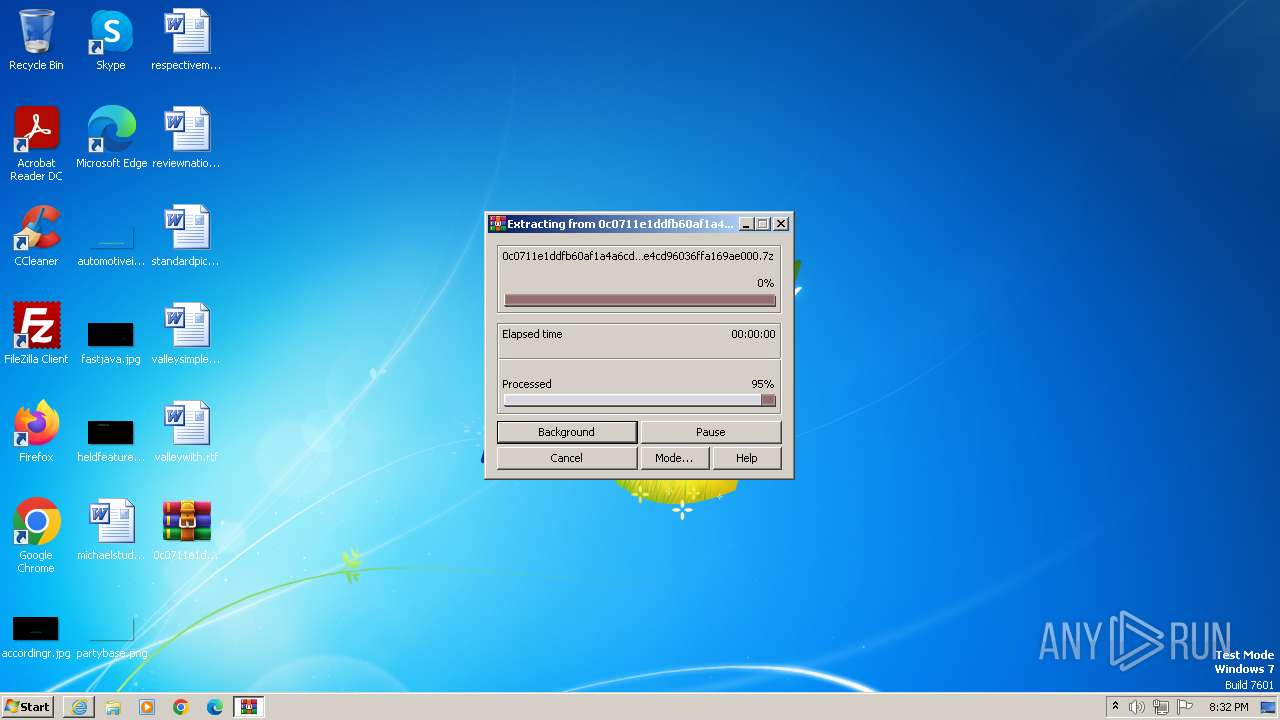Launch Firefox desktop shortcut
The image size is (1280, 720).
tap(36, 433)
